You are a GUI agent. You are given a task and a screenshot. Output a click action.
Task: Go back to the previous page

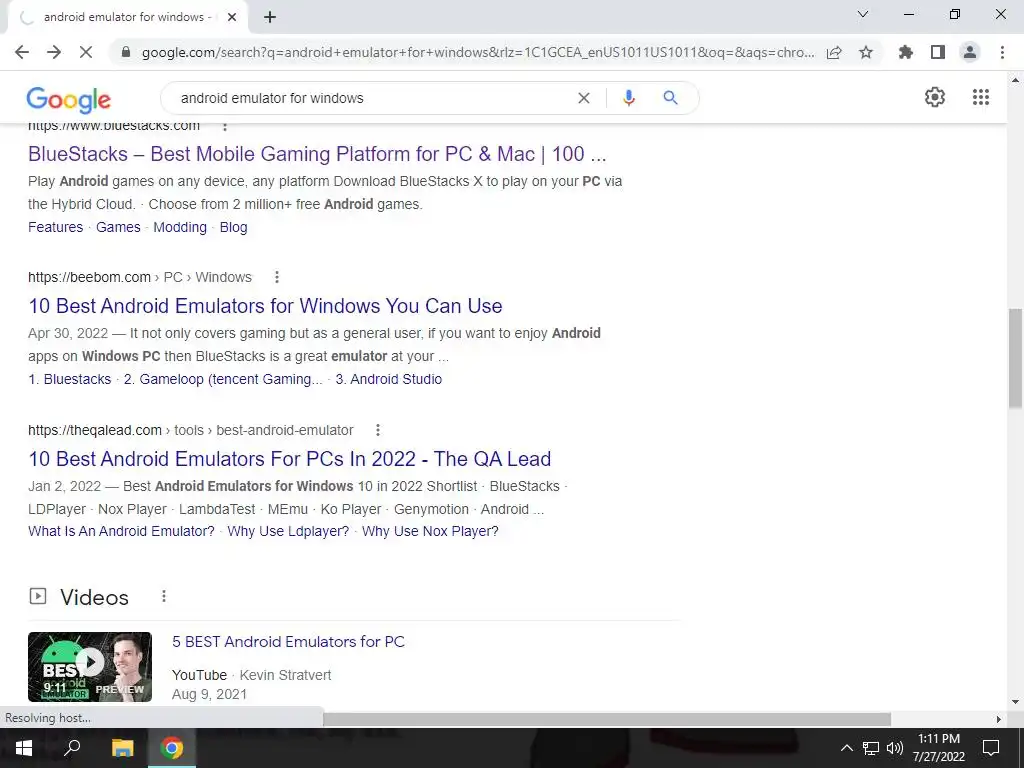22,52
